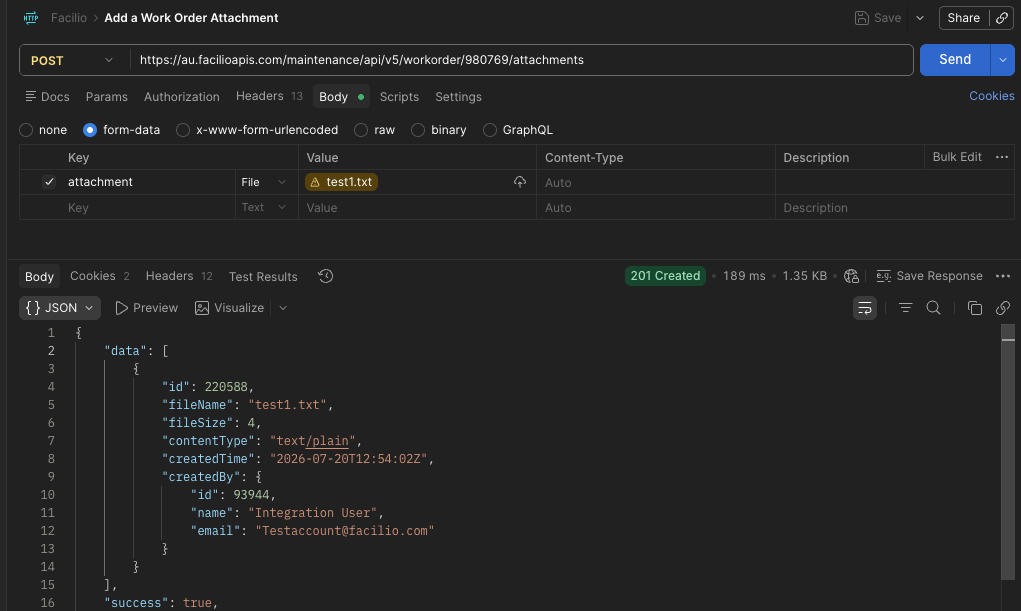The image size is (1021, 611).
Task: Open response pane more options ellipsis
Action: tap(1003, 276)
